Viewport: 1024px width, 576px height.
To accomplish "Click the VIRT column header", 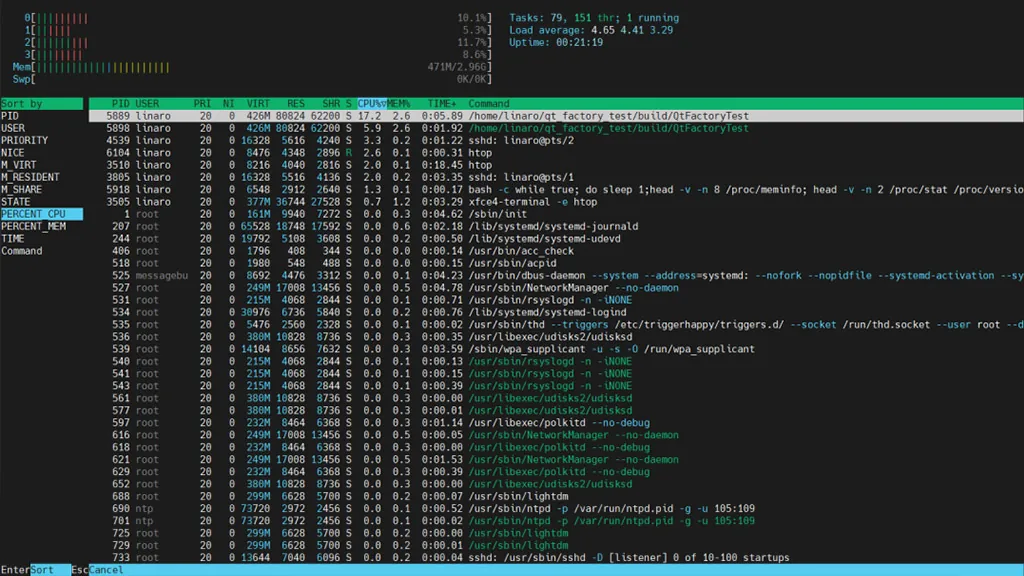I will [x=258, y=104].
